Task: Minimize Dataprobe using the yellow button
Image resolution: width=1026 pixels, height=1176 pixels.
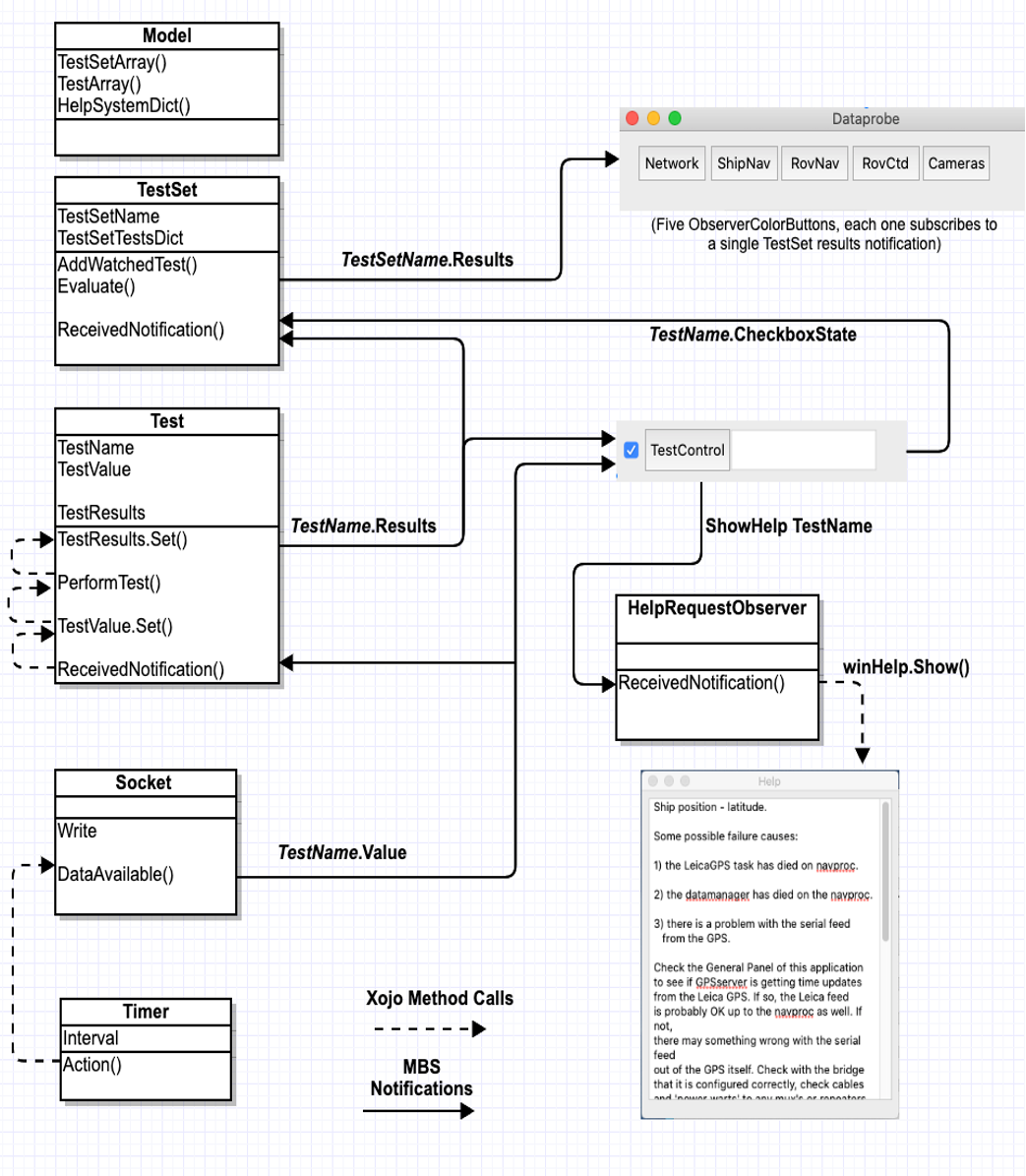Action: (x=653, y=119)
